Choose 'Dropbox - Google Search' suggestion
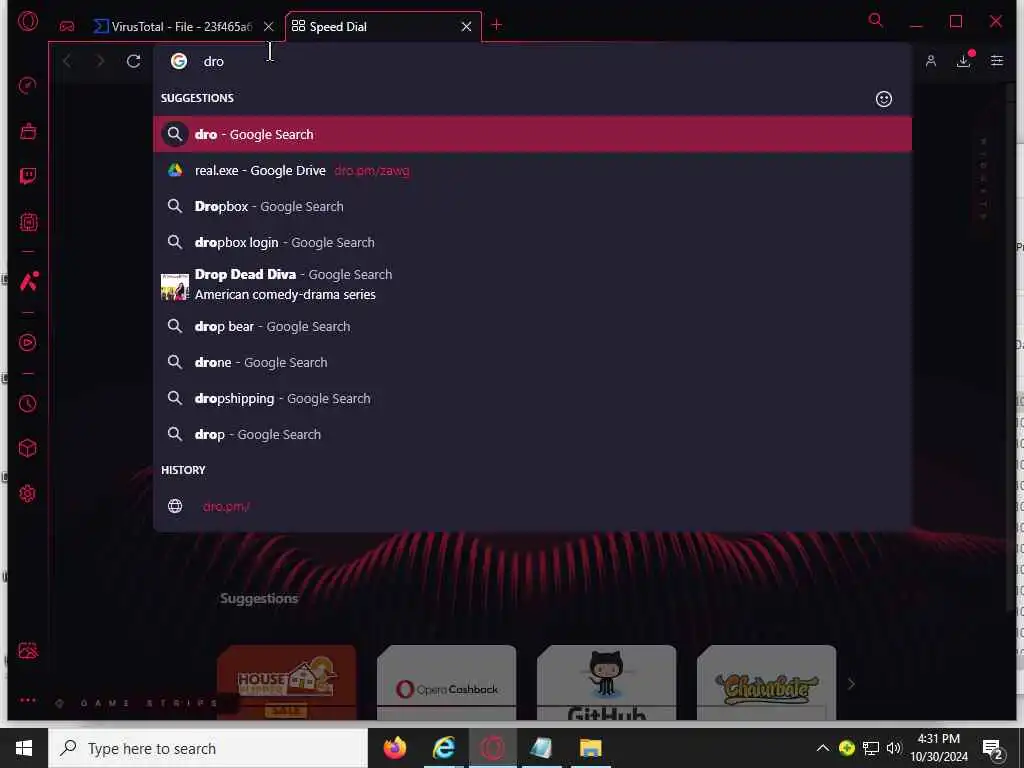This screenshot has height=768, width=1024. point(532,206)
